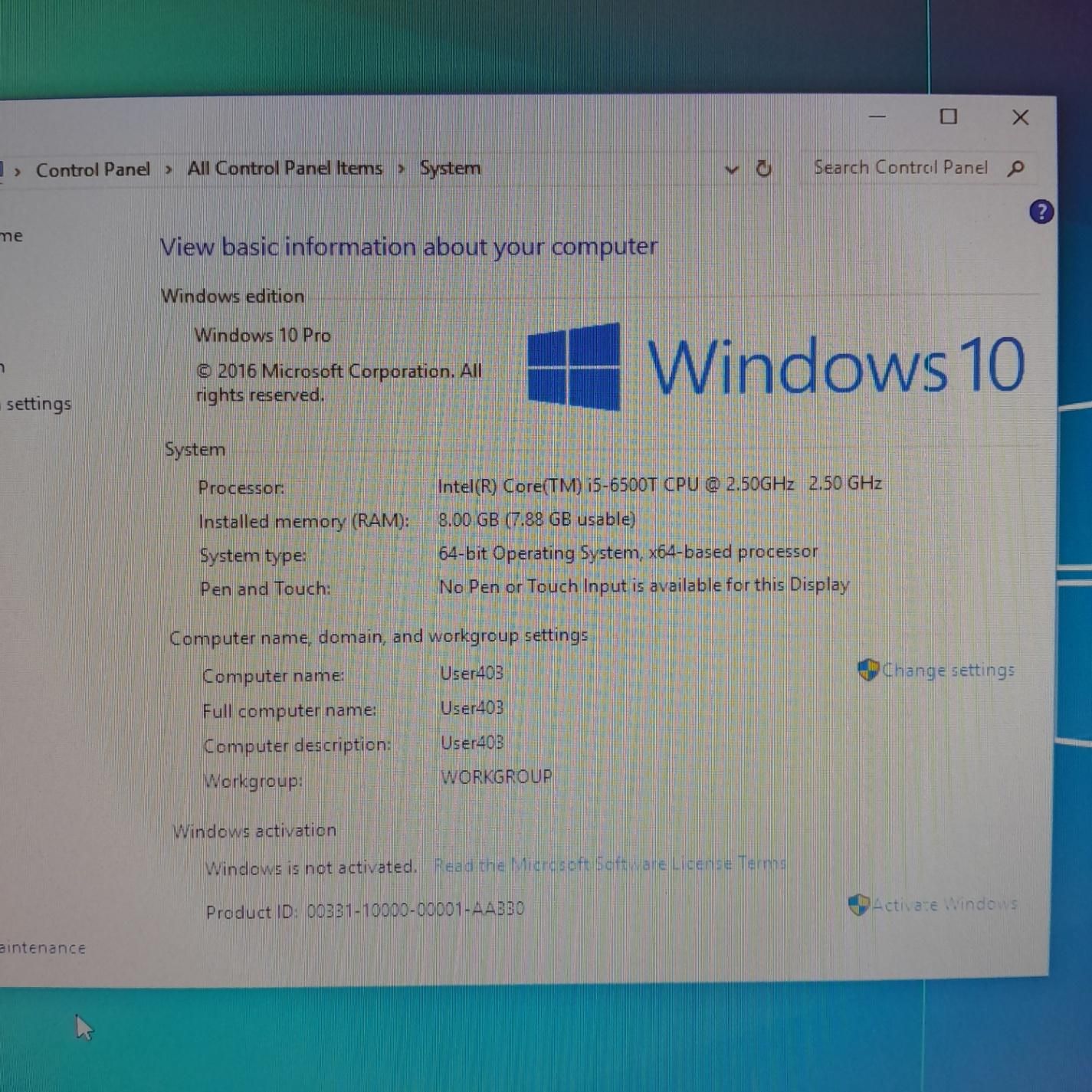This screenshot has width=1092, height=1092.
Task: Click processor value Intel Core i5-6500T
Action: [x=660, y=484]
